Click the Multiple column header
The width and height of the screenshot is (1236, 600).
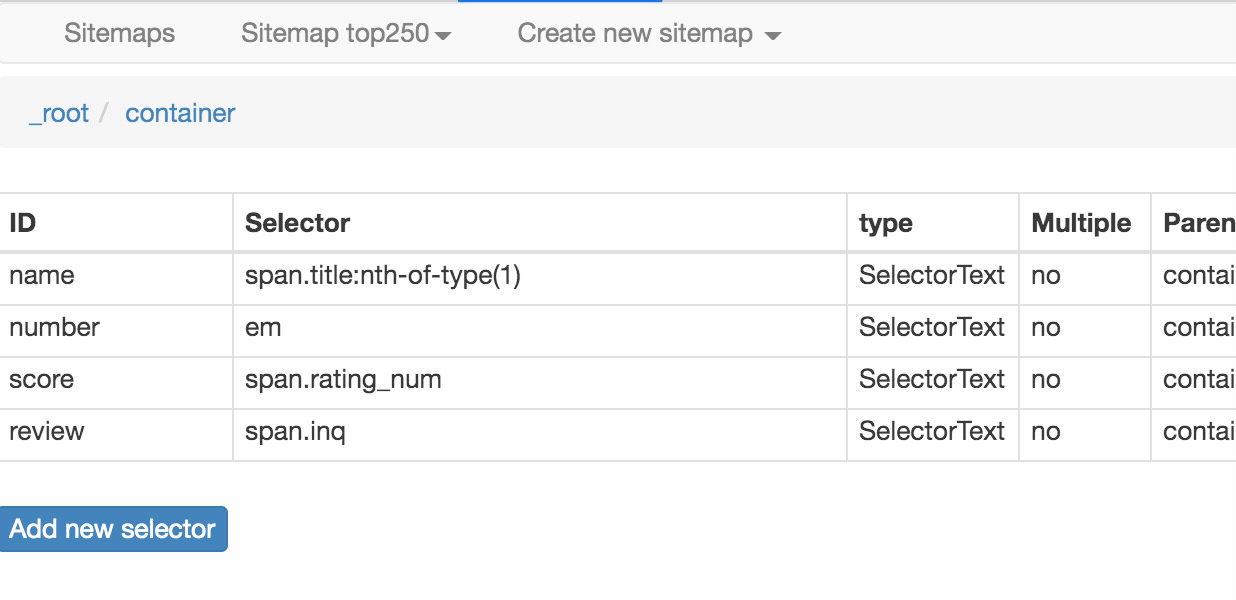(1080, 222)
